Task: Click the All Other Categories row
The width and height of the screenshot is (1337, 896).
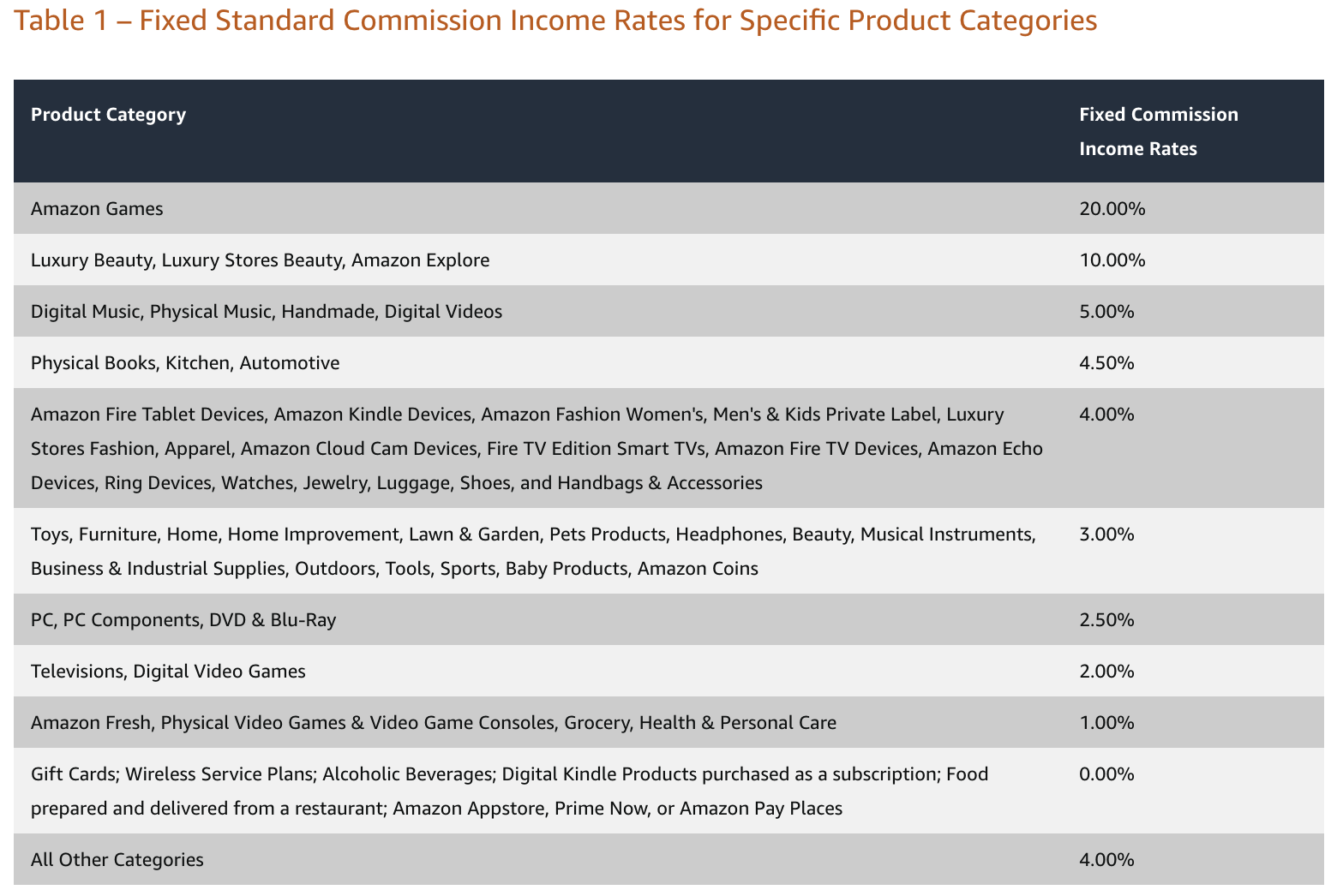Action: [x=117, y=859]
